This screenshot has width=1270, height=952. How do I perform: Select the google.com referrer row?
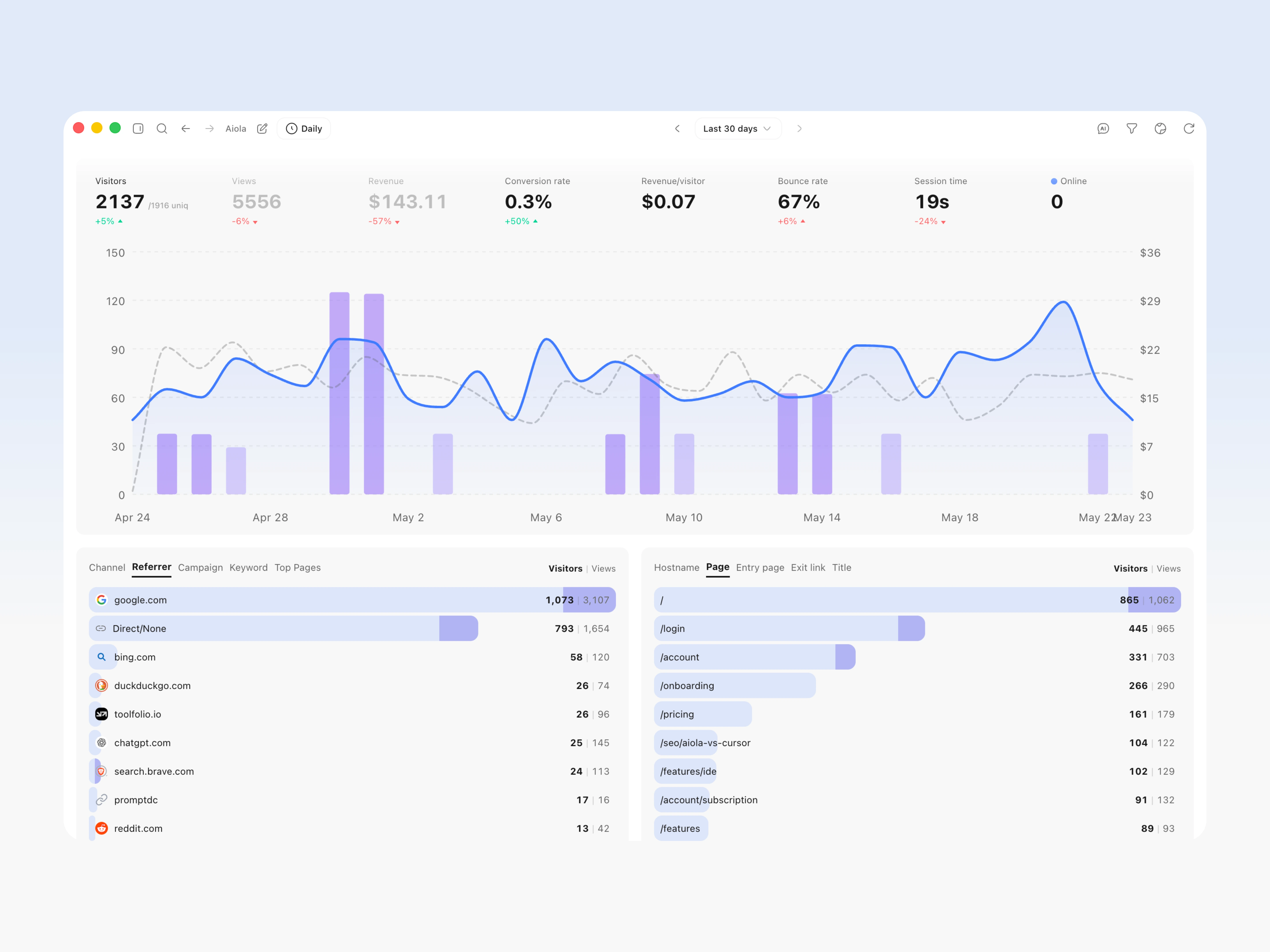pos(353,600)
